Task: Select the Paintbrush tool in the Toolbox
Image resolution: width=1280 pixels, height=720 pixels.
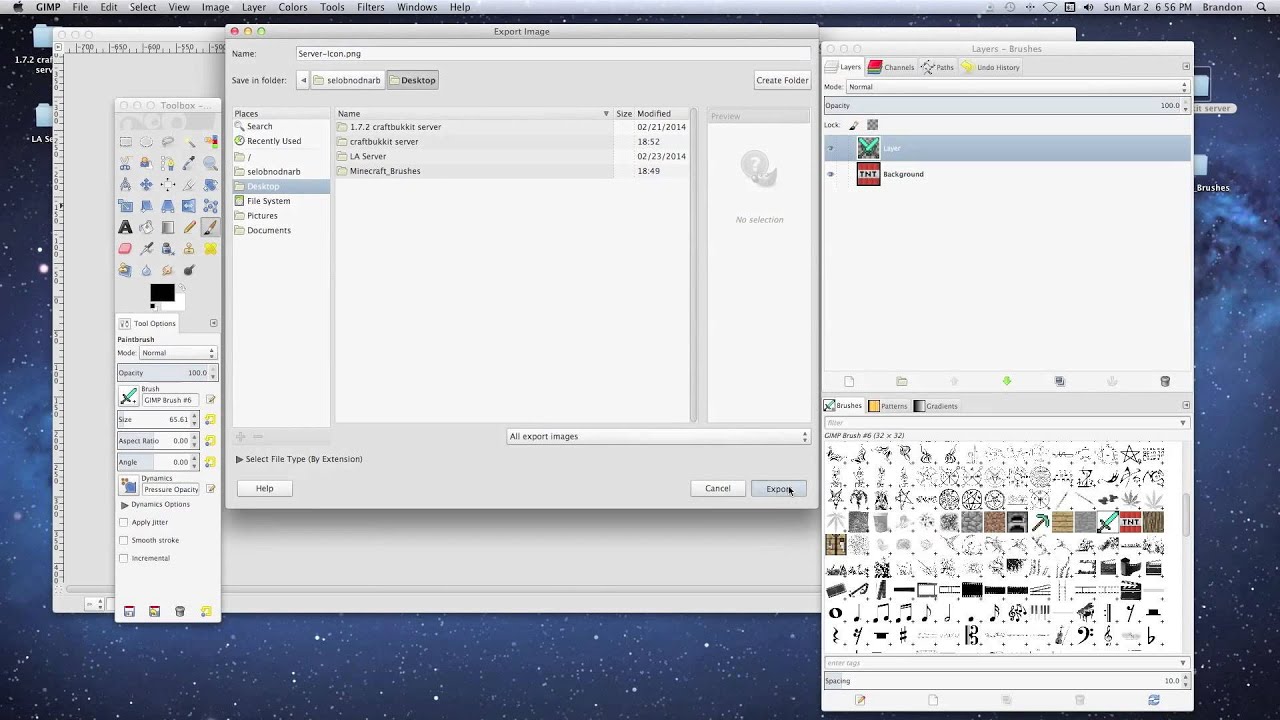Action: click(x=210, y=227)
